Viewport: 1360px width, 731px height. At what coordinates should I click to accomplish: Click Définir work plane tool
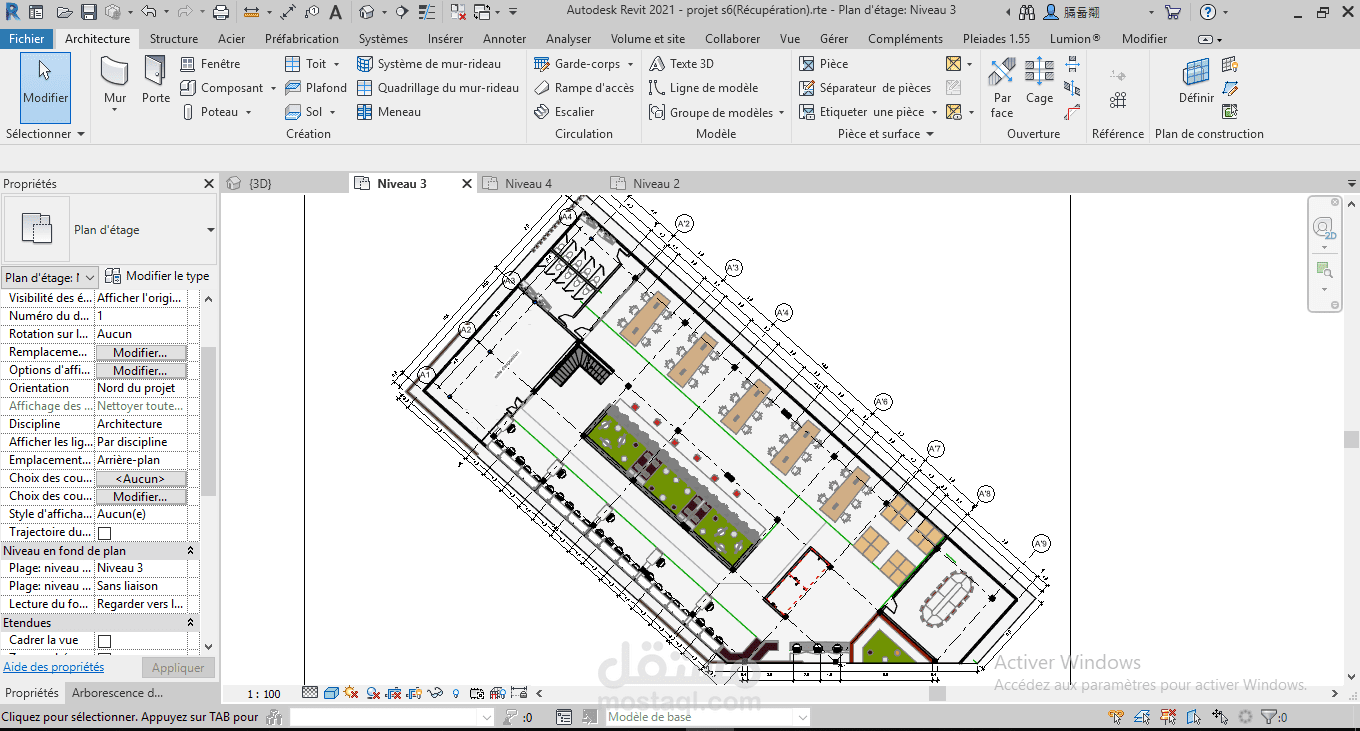1196,82
